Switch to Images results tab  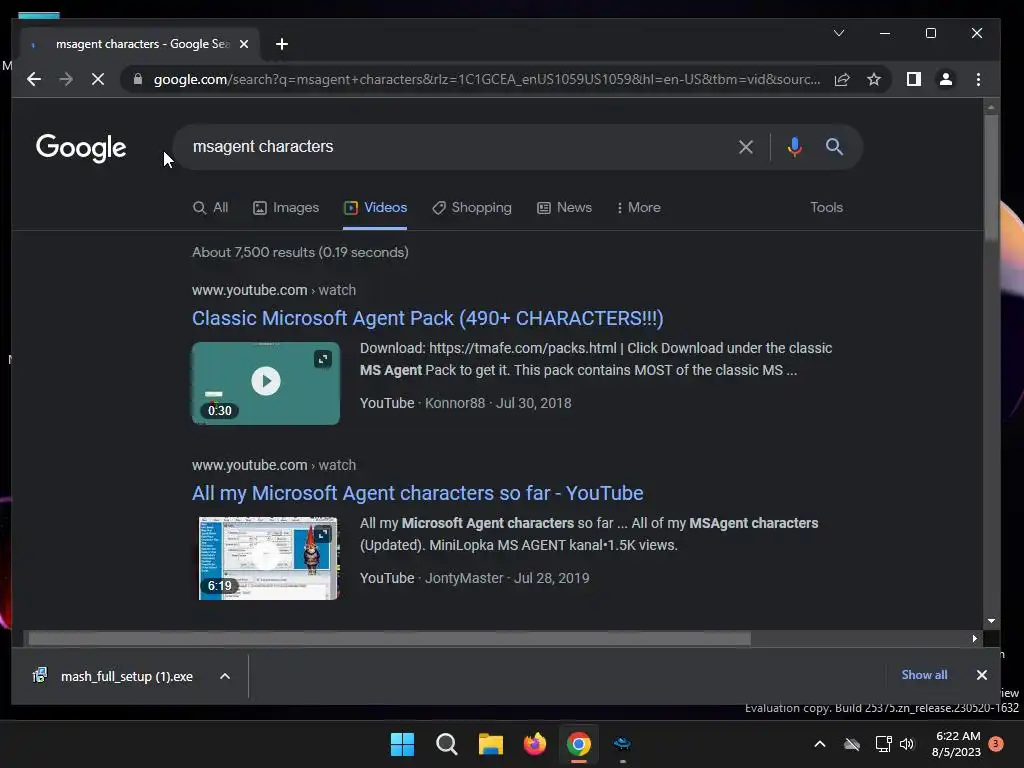coord(286,208)
